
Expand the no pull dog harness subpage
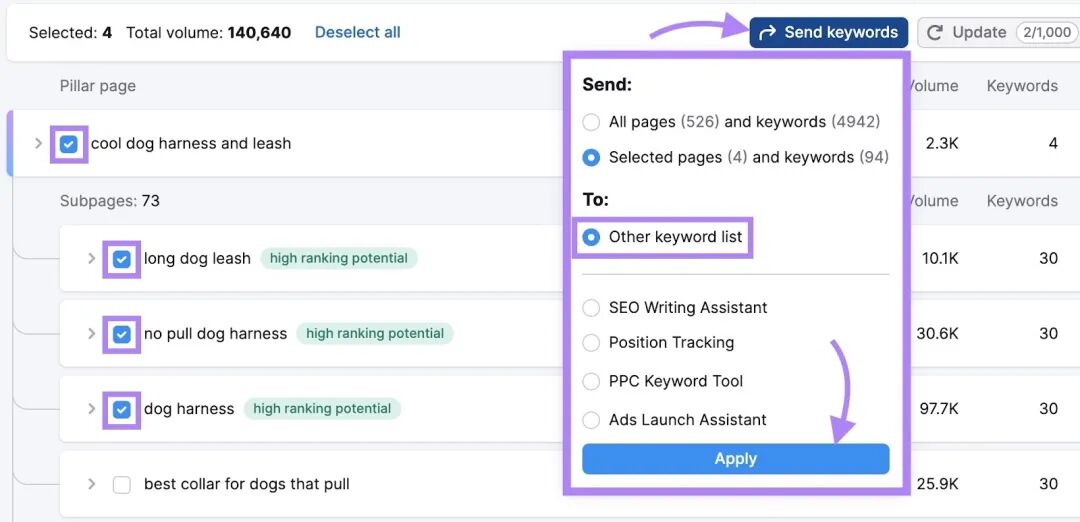(92, 333)
